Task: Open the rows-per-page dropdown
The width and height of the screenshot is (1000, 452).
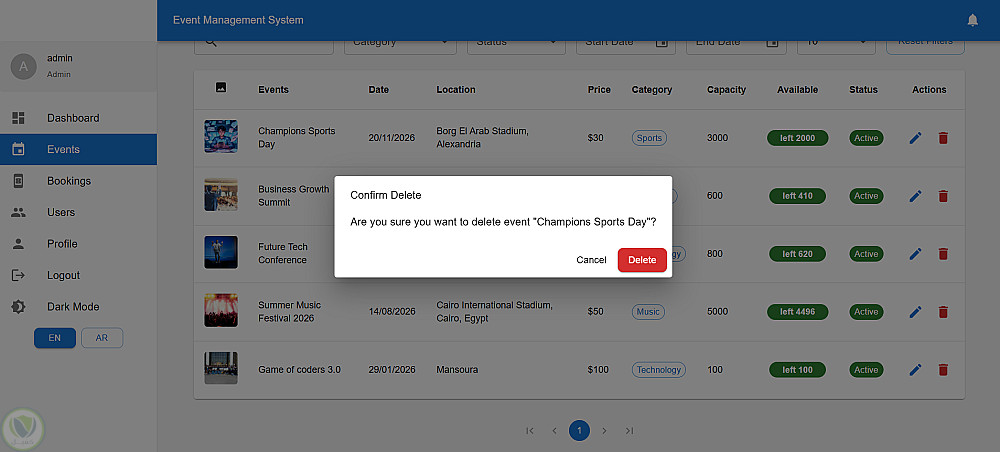Action: 836,42
